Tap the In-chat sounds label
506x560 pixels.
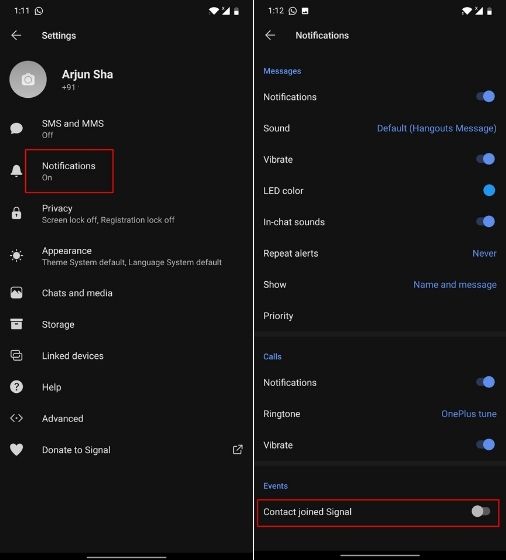pos(294,222)
